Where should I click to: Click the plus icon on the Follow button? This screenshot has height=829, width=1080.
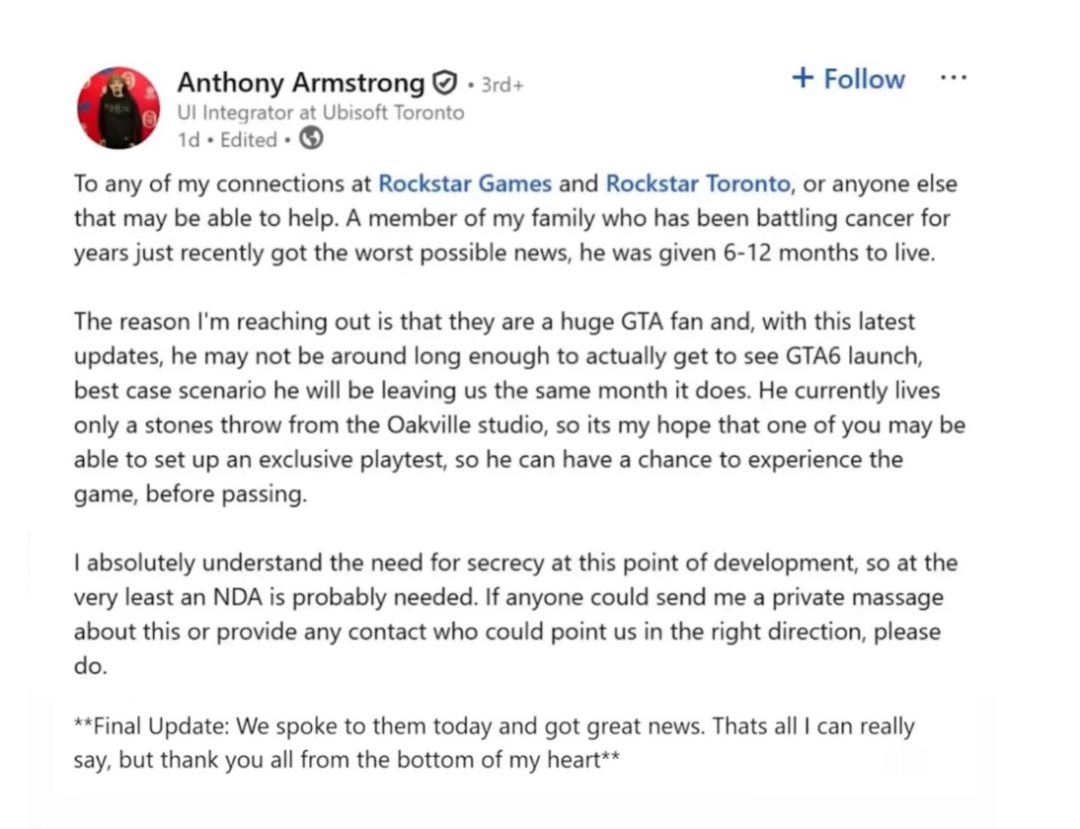tap(803, 77)
